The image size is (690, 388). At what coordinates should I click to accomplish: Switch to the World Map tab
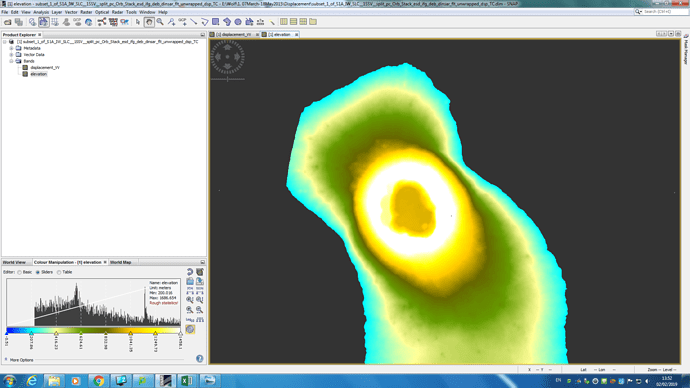[121, 262]
